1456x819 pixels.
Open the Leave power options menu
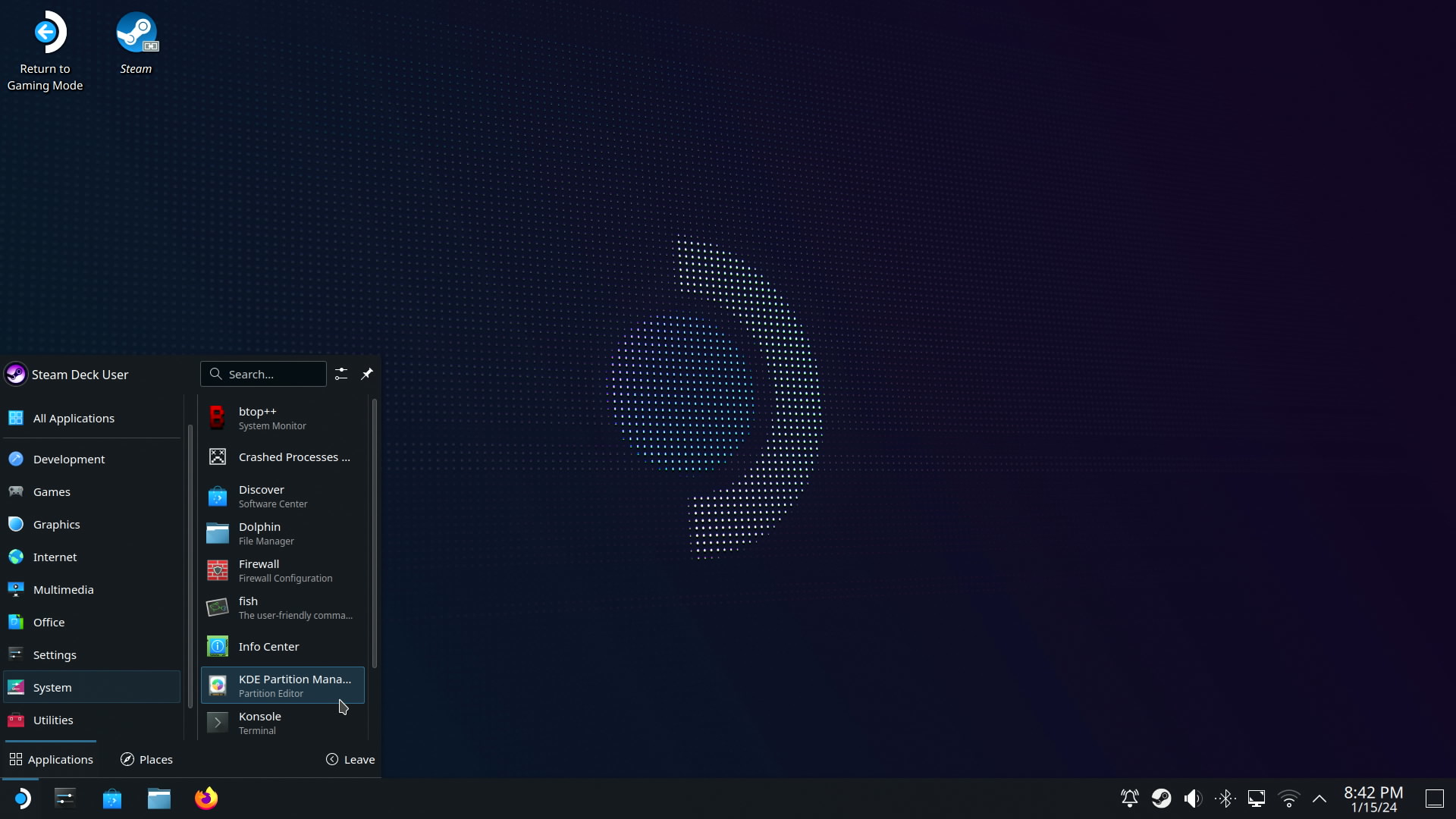tap(350, 759)
